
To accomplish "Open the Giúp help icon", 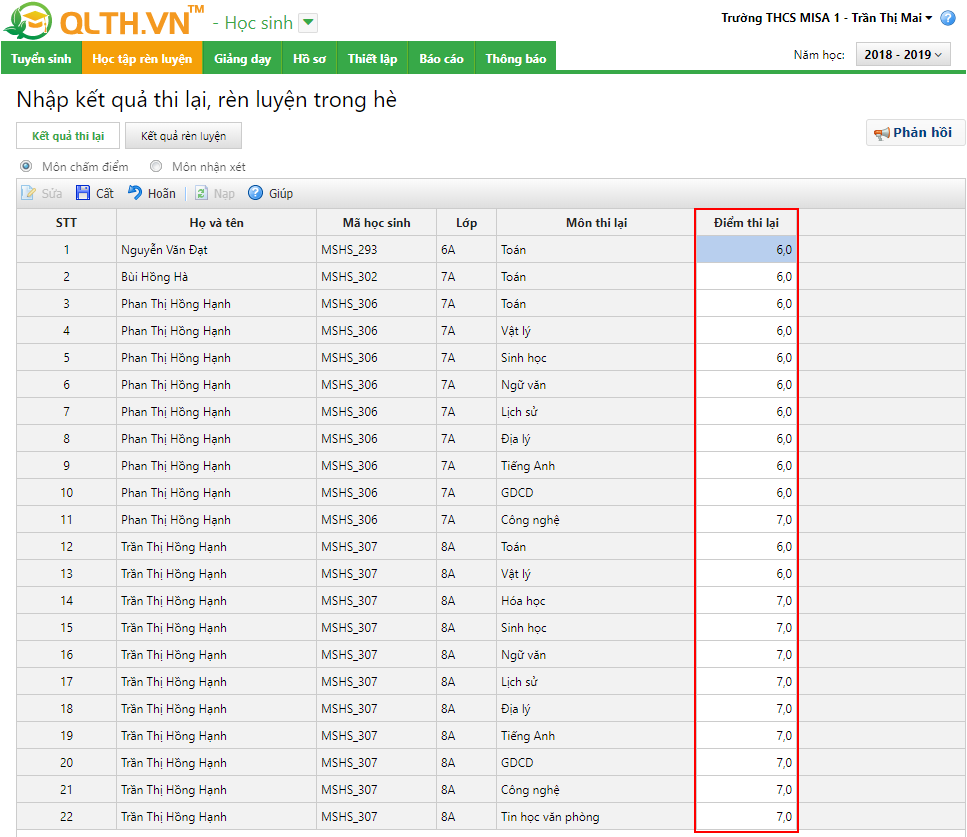I will click(255, 193).
